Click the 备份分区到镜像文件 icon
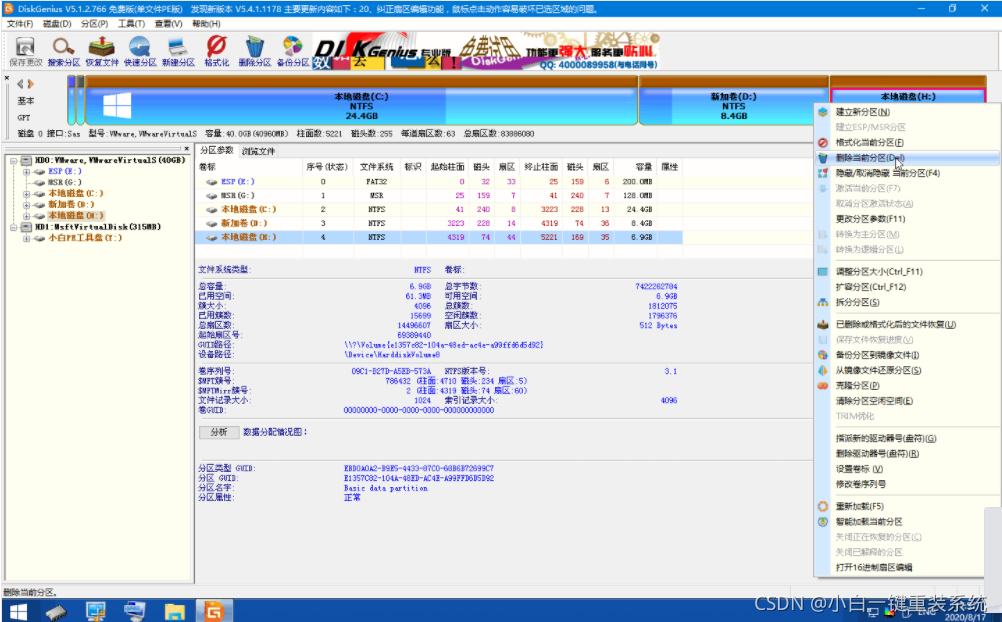 (823, 355)
